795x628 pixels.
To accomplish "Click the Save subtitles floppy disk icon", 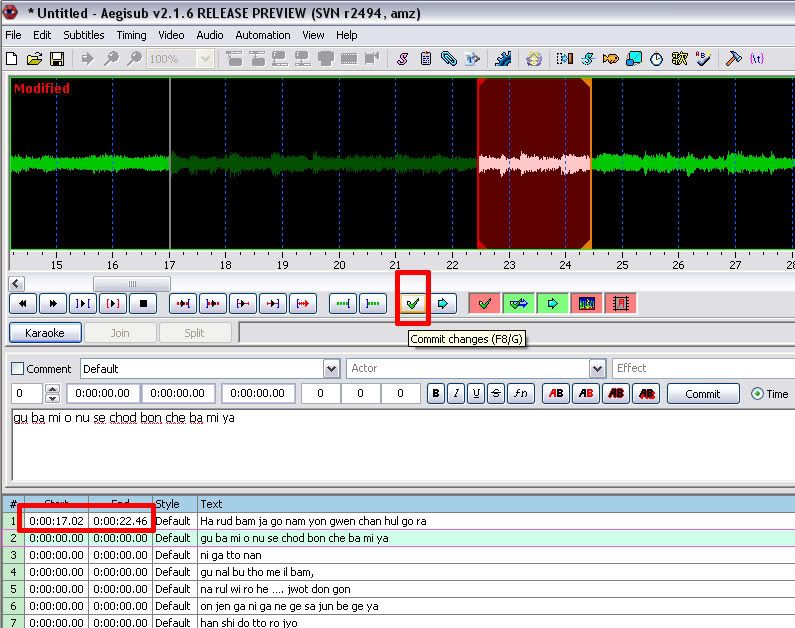I will [x=57, y=59].
